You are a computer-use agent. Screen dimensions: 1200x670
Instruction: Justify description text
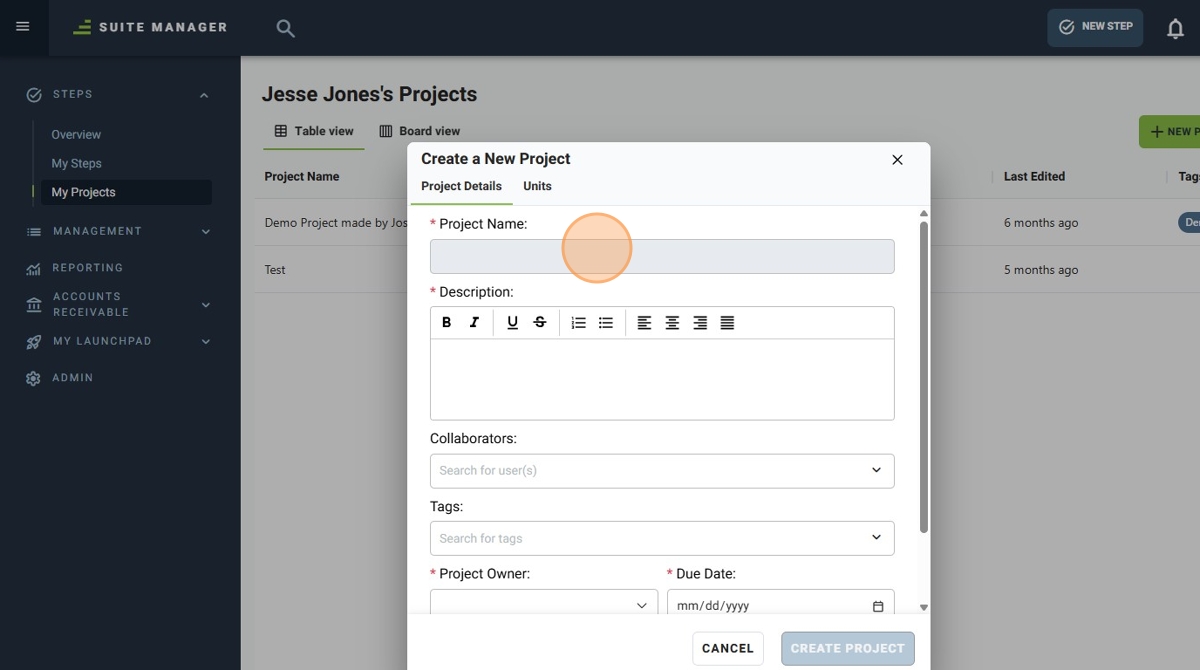click(728, 323)
